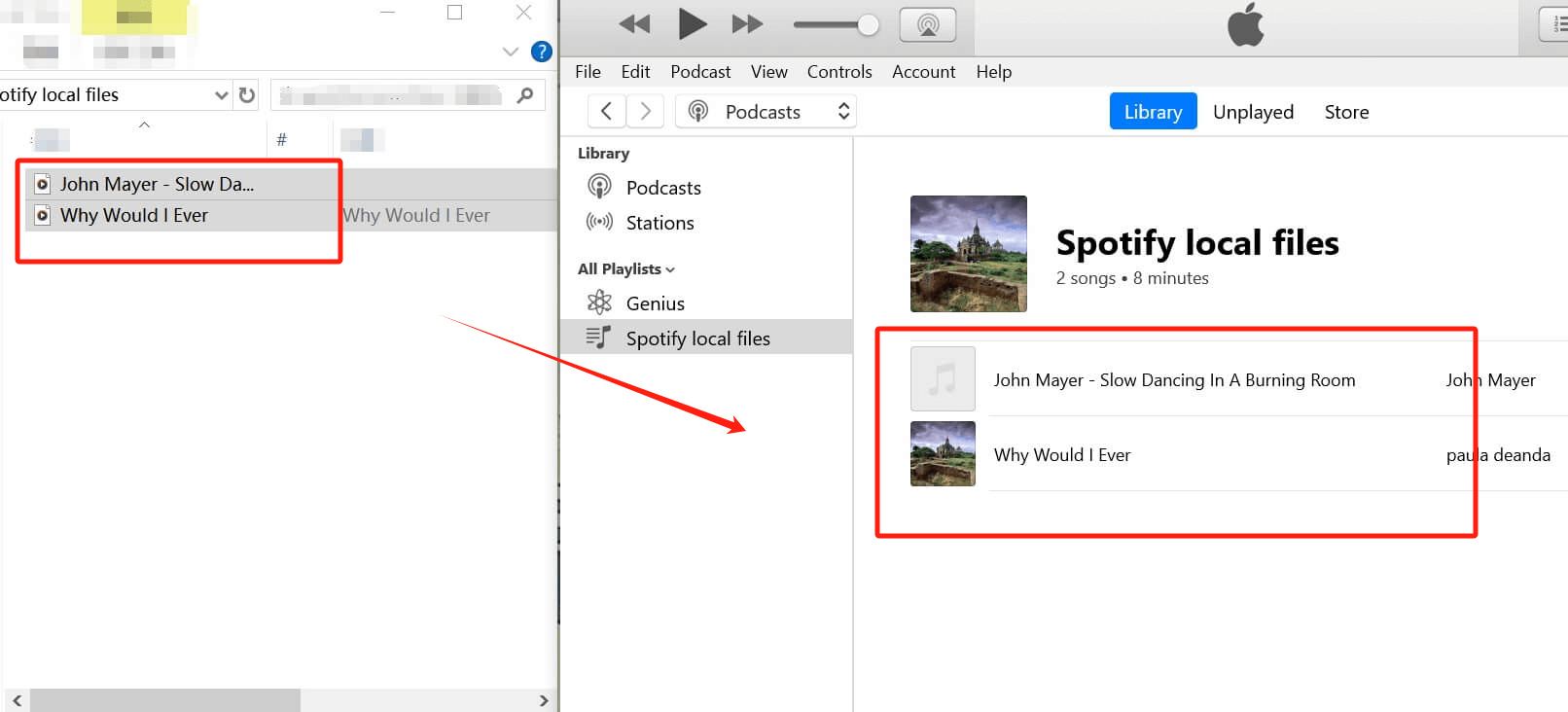Click the Explorer search box
Viewport: 1568px width, 712px height.
407,95
